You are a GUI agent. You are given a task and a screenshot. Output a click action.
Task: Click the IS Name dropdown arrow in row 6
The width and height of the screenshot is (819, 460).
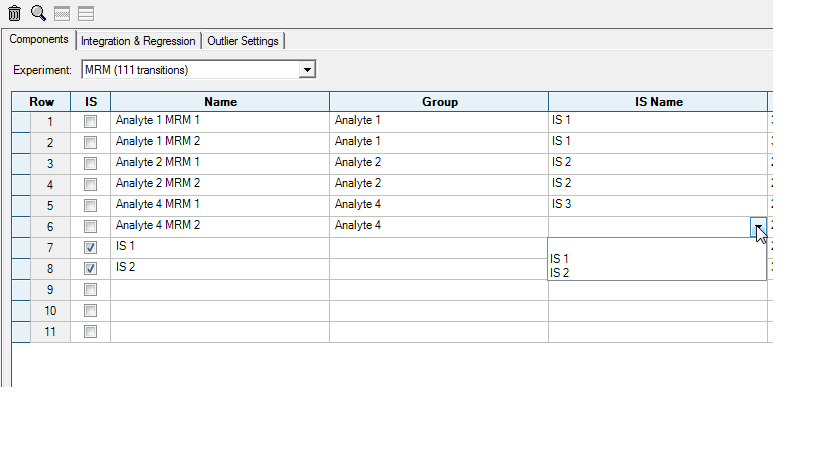coord(759,227)
